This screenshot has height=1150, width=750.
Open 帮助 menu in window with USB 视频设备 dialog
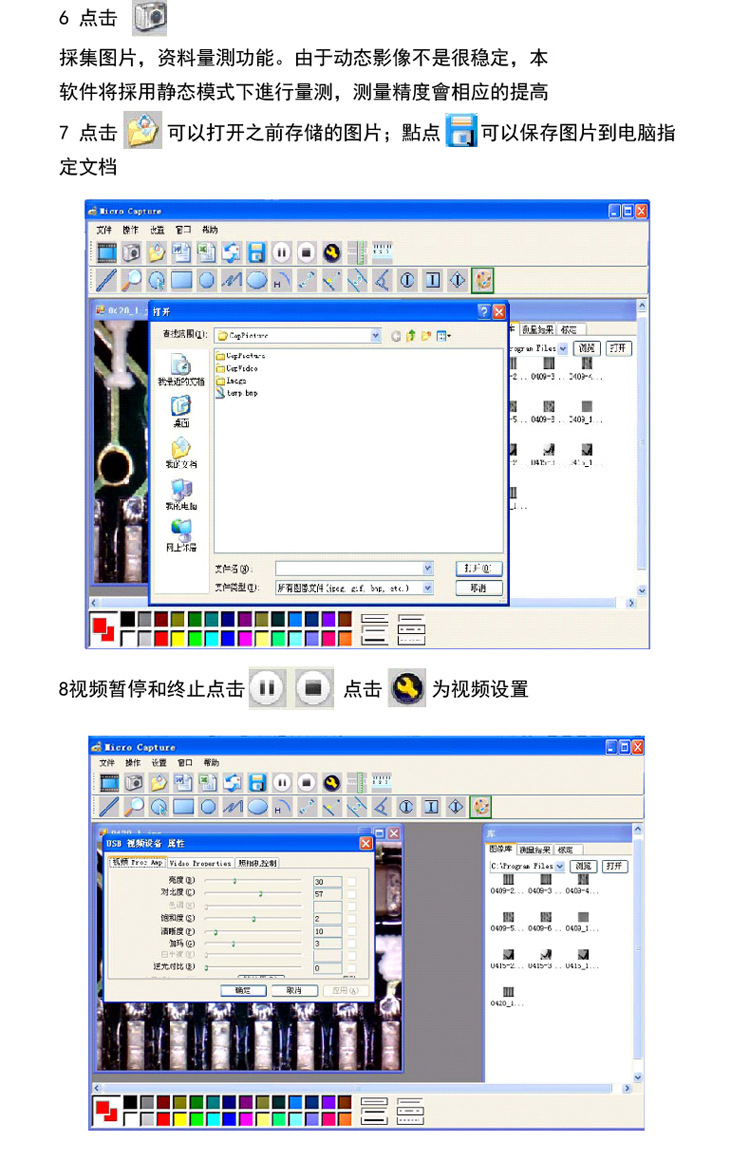211,763
